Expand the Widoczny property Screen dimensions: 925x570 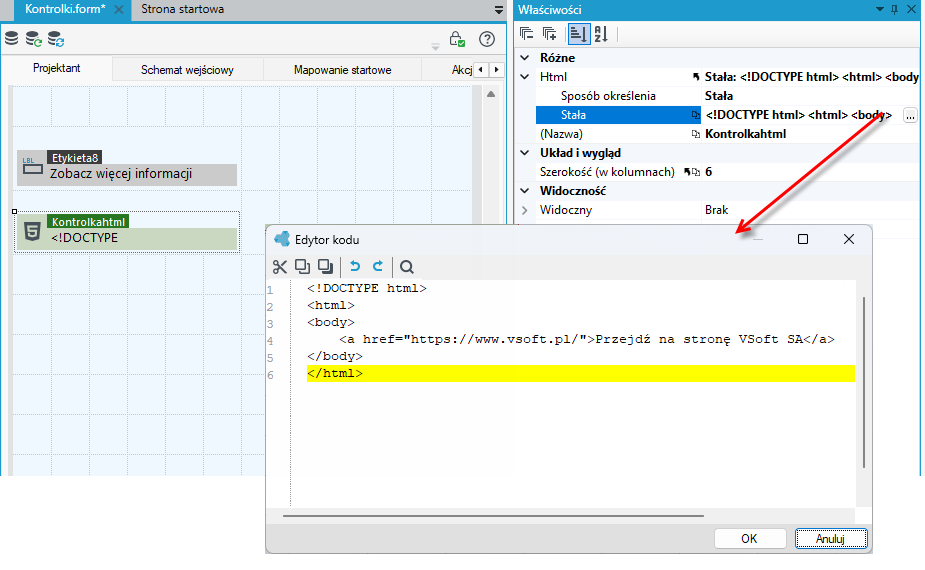coord(524,210)
